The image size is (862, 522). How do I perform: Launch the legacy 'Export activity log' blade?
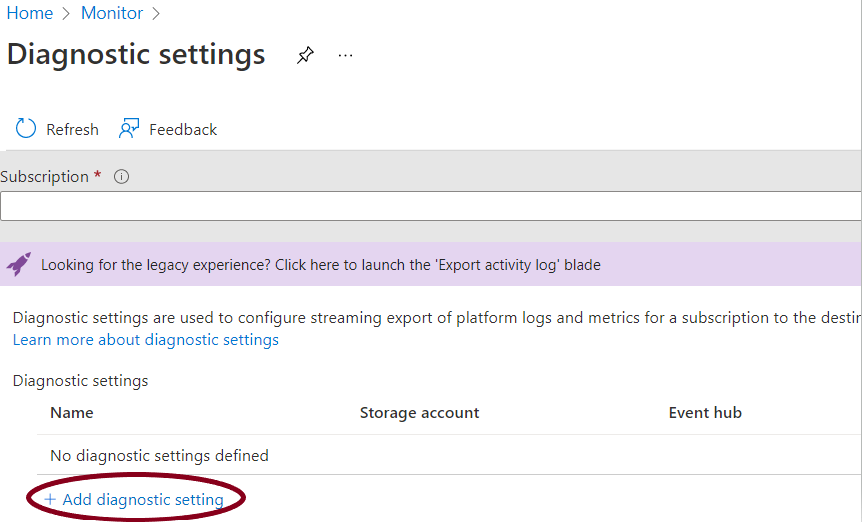(320, 265)
